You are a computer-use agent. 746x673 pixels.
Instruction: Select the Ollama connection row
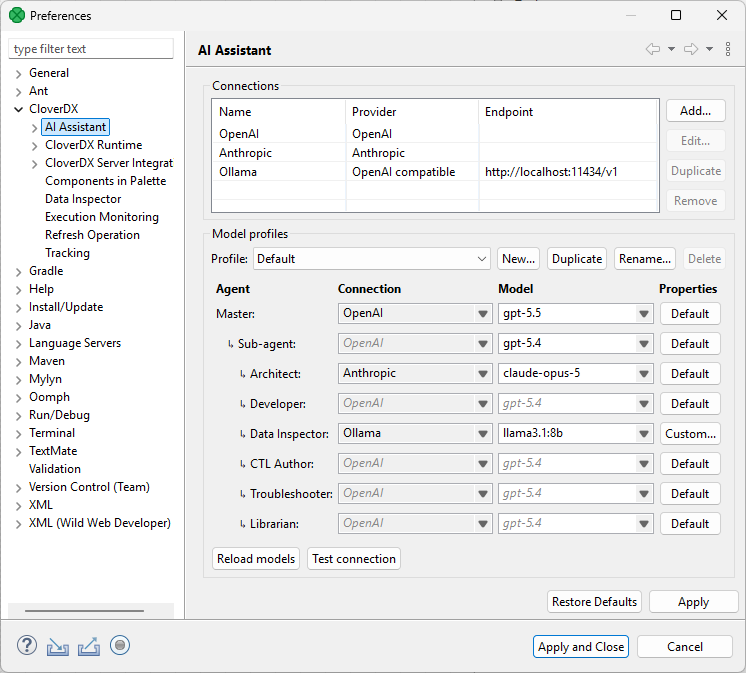[435, 172]
